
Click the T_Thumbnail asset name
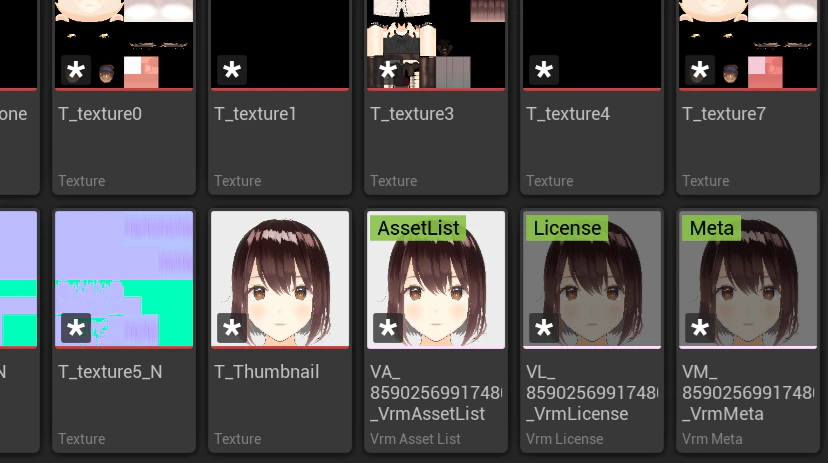click(x=267, y=372)
